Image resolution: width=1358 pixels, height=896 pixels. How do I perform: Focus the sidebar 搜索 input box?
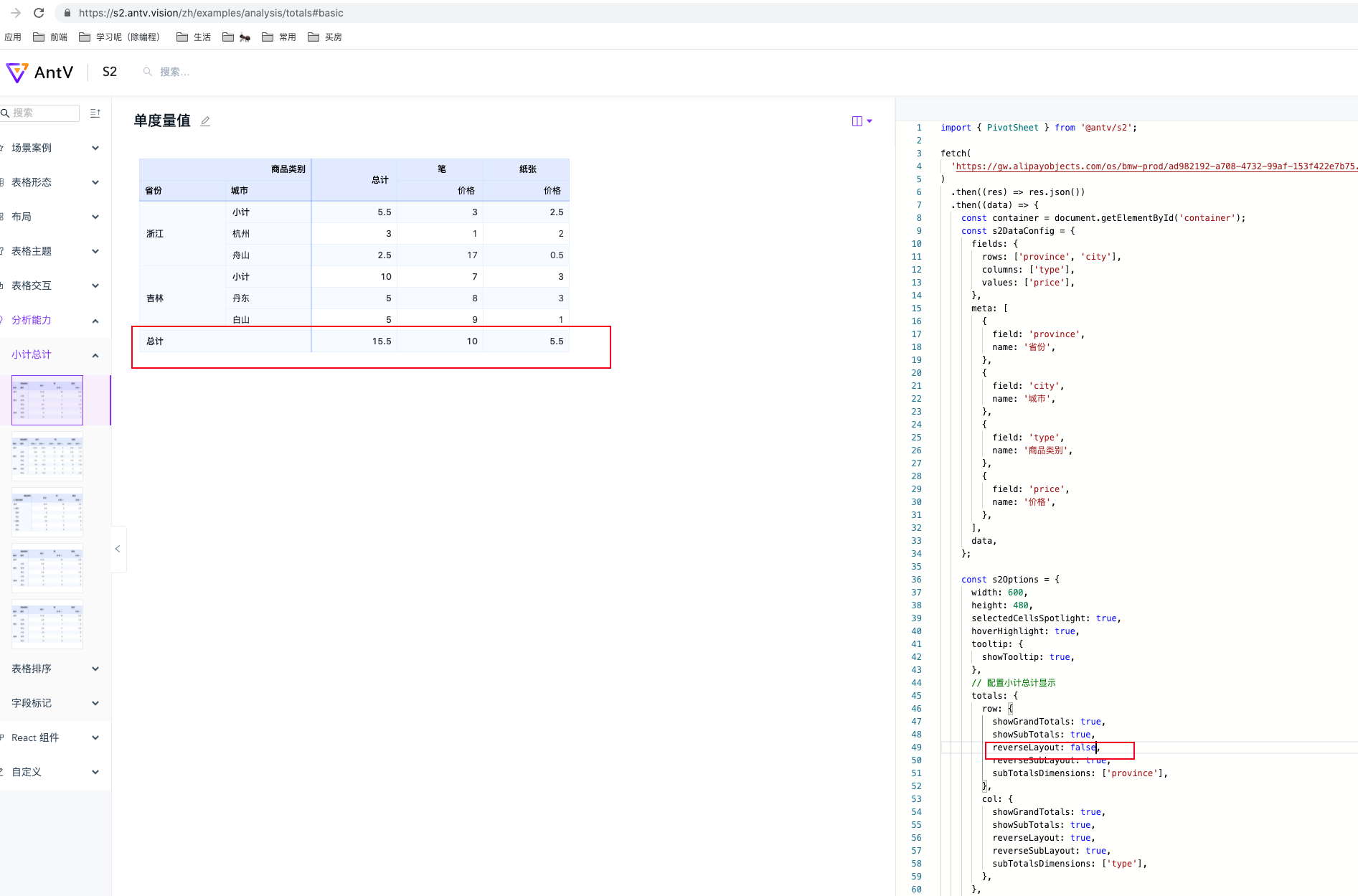(x=39, y=113)
